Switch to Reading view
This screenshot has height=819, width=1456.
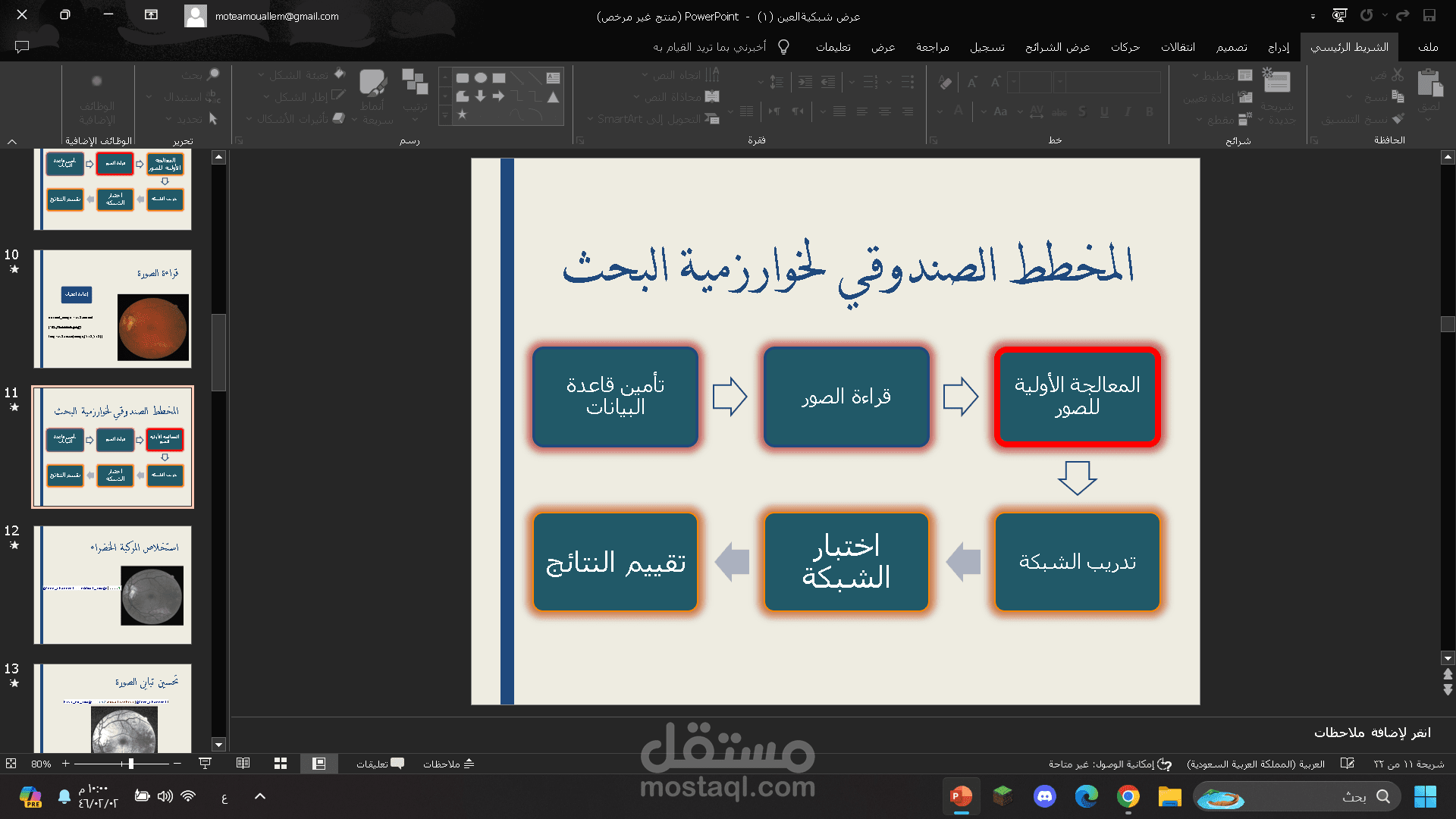(243, 764)
